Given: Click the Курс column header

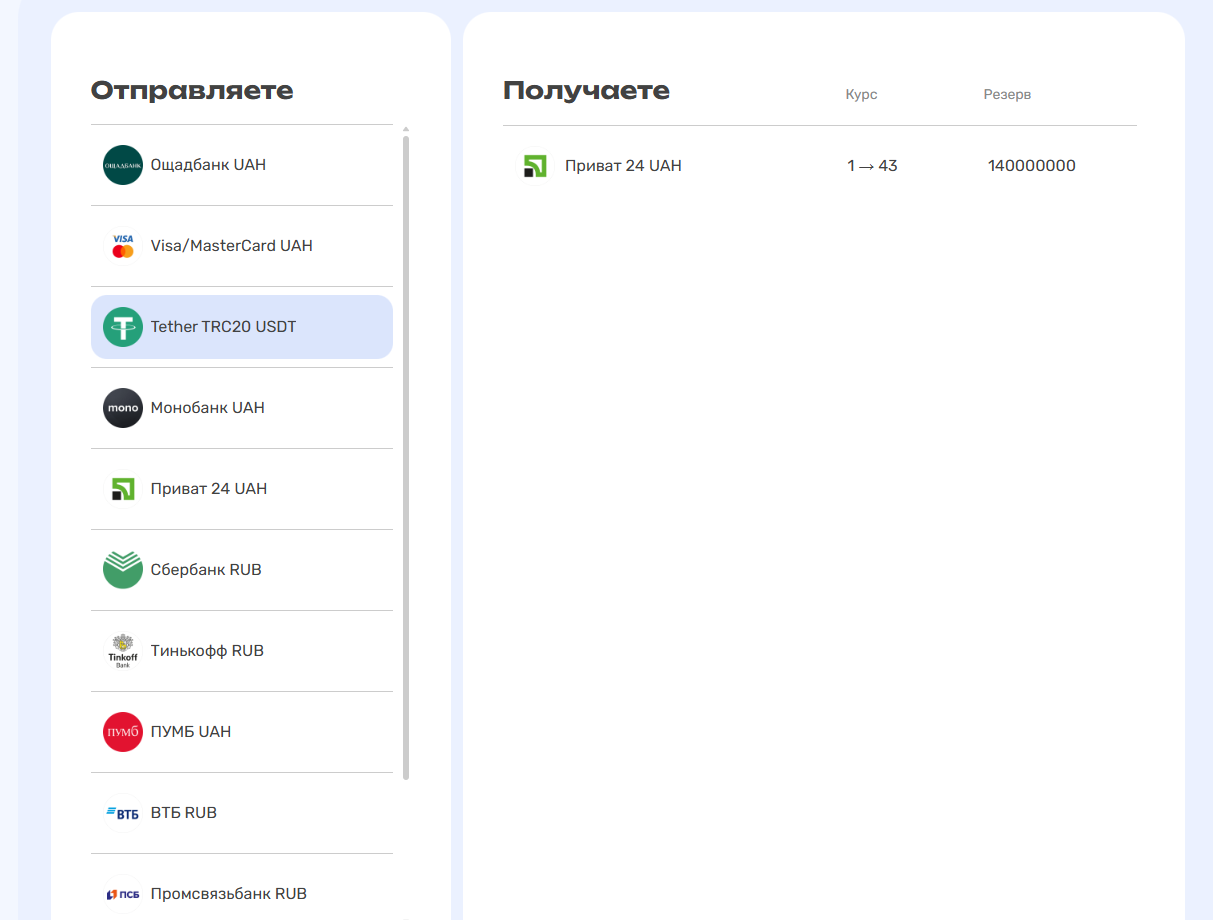Looking at the screenshot, I should pos(861,94).
